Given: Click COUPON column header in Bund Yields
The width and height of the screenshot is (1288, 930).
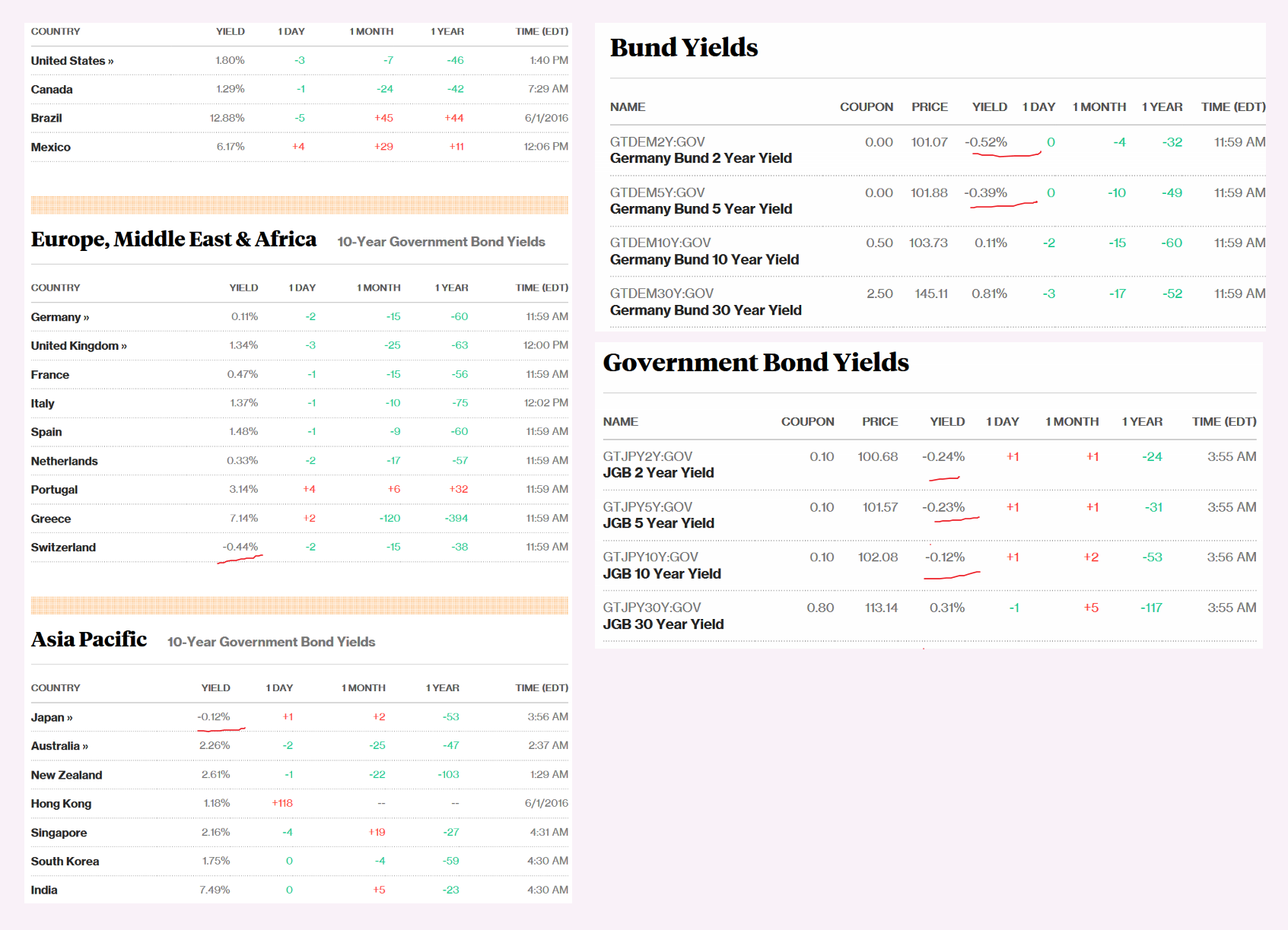Looking at the screenshot, I should 867,107.
